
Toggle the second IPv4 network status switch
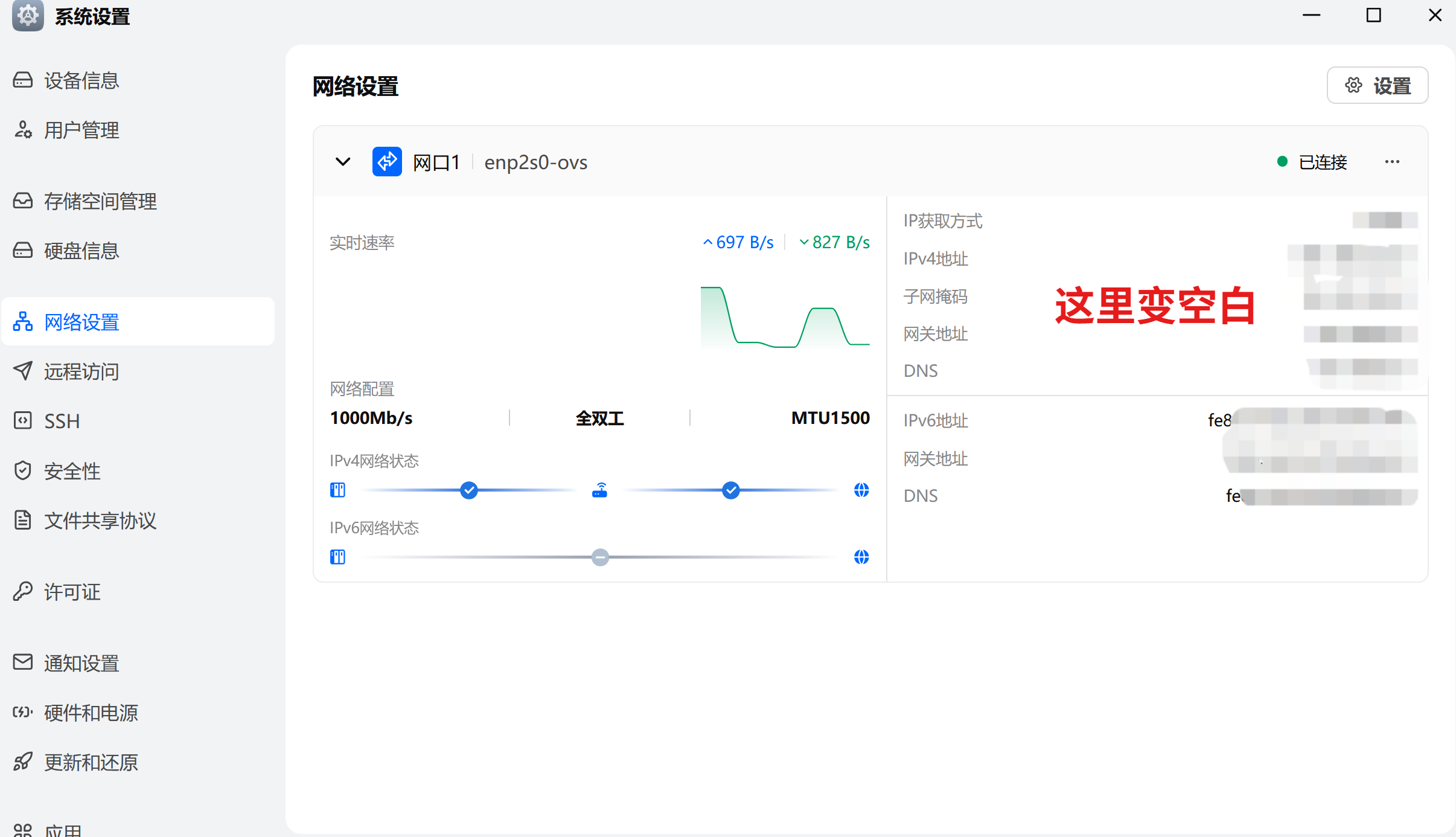click(730, 490)
